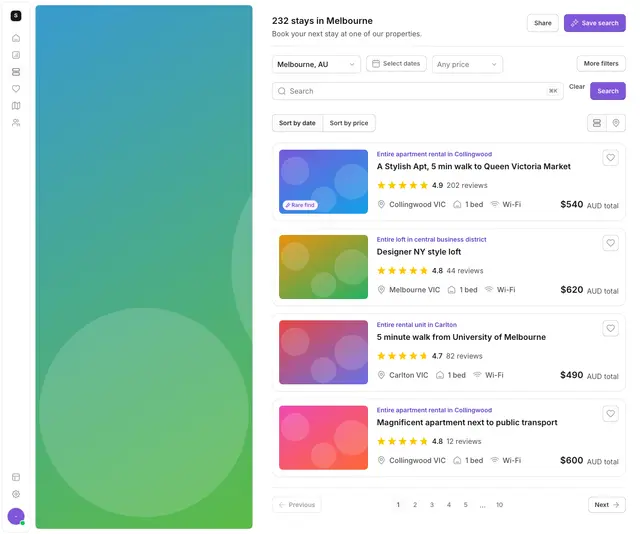Click the Previous page button
Viewport: 640px width, 534px height.
point(297,505)
